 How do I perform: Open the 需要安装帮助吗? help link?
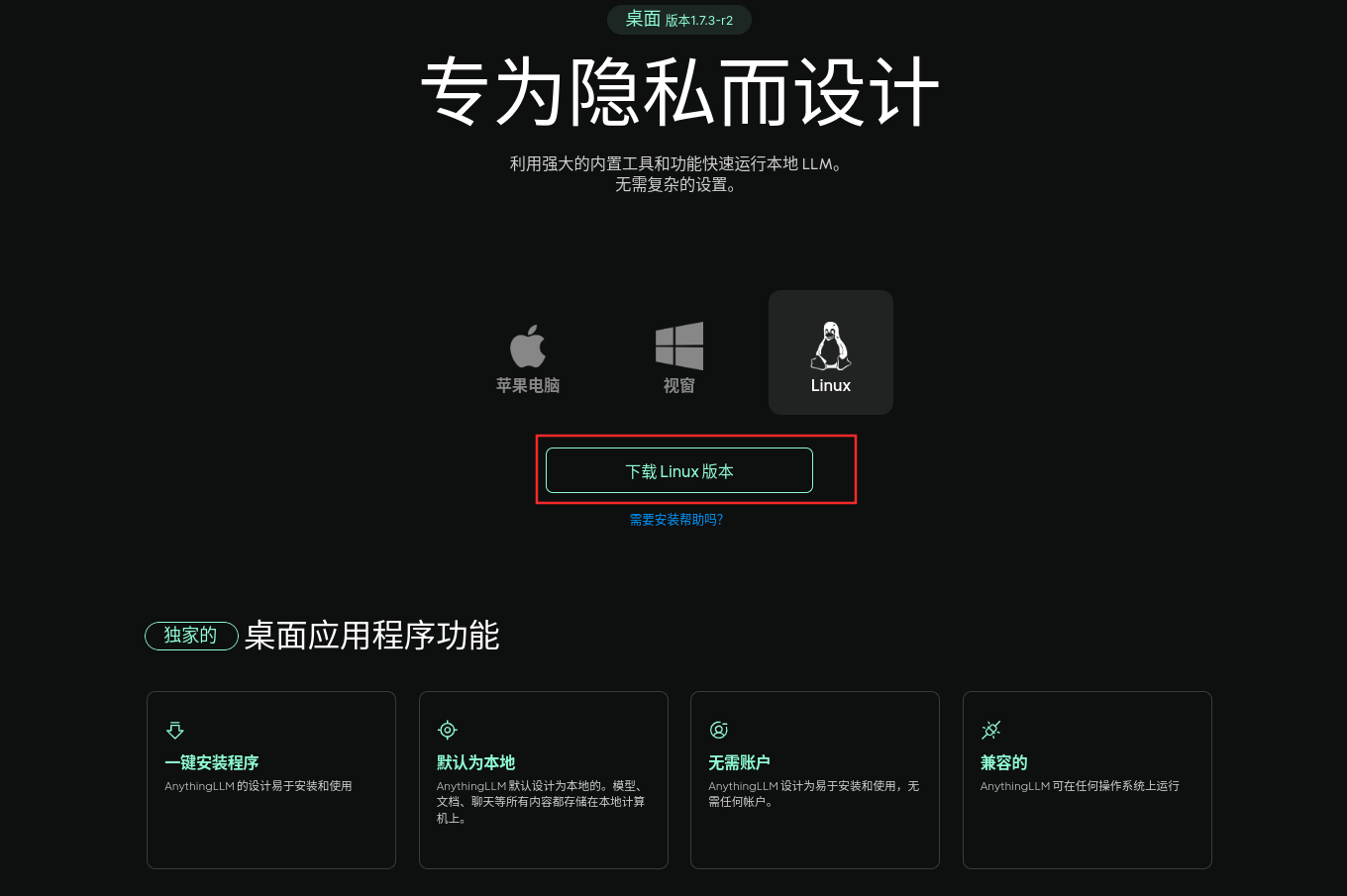pos(676,519)
